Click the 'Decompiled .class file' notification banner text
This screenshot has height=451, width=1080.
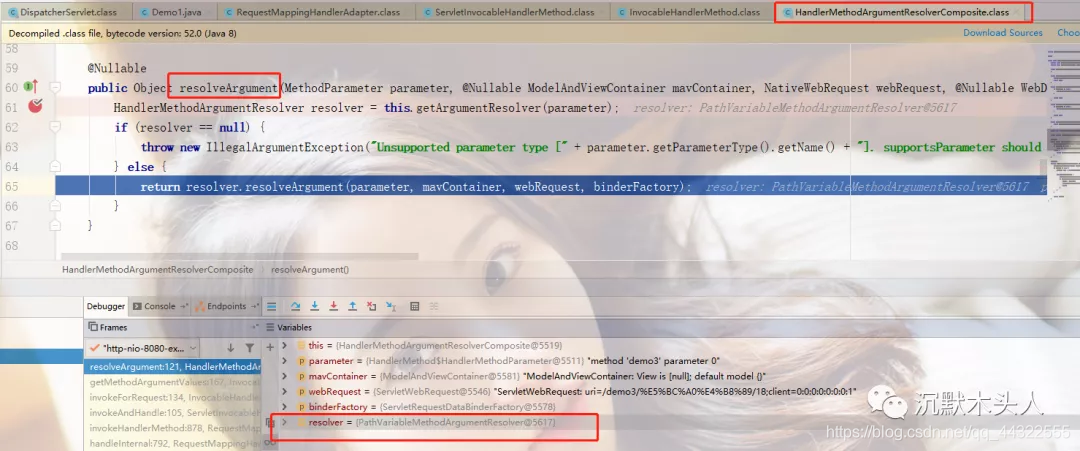pos(123,33)
